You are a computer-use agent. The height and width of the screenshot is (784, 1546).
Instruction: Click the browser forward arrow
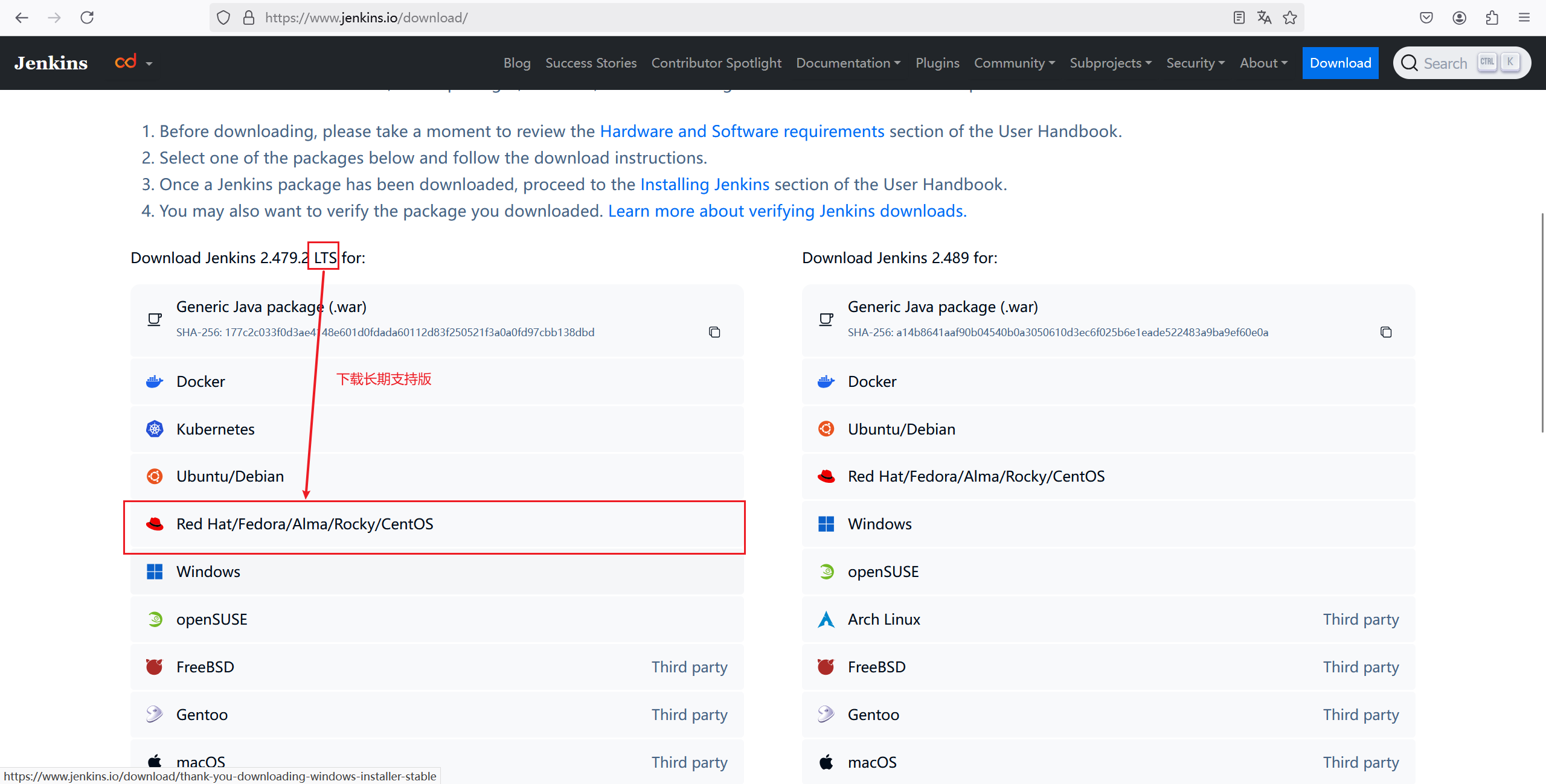[x=54, y=18]
